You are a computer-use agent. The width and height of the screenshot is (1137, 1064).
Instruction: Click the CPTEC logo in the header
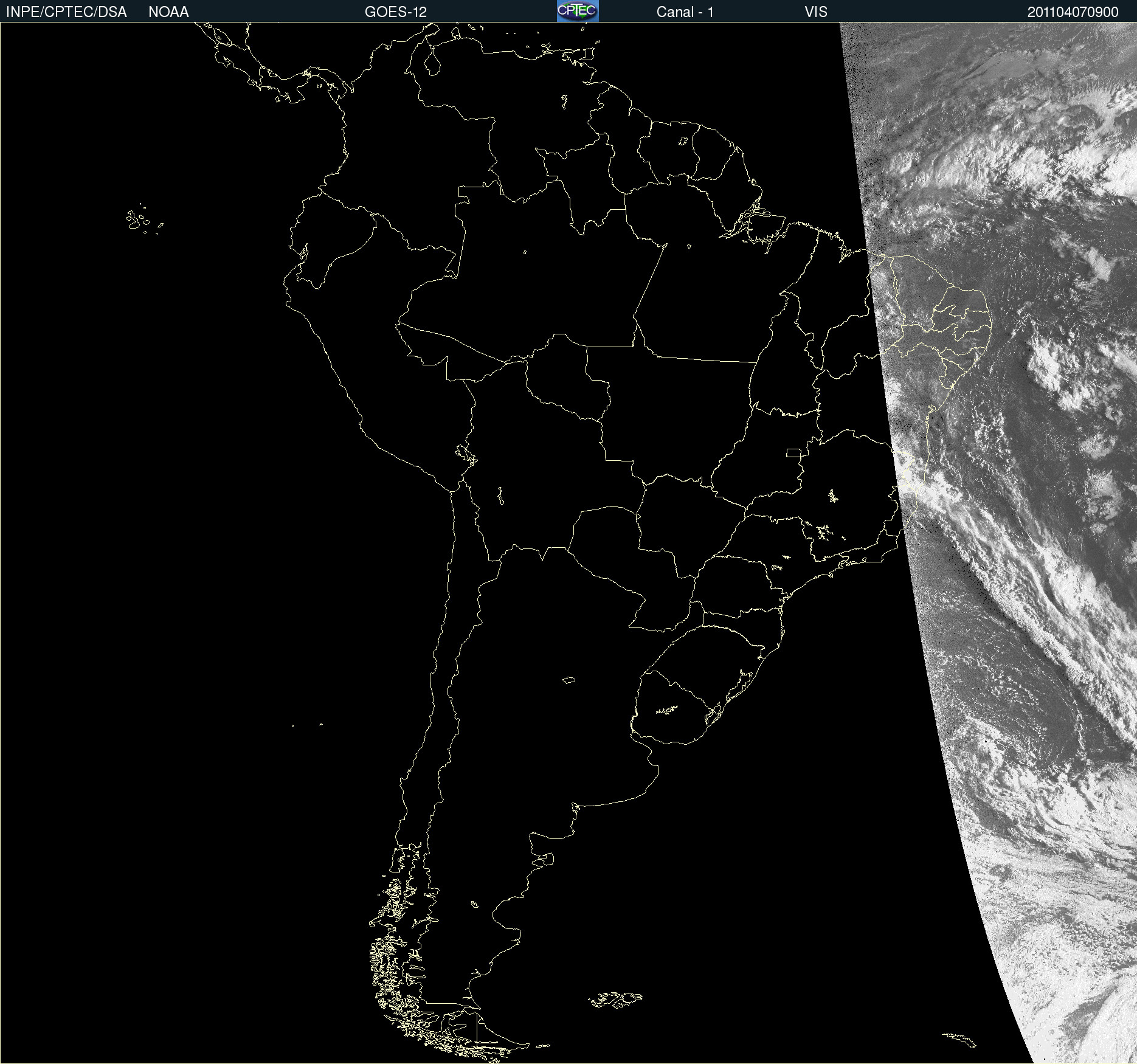[578, 11]
